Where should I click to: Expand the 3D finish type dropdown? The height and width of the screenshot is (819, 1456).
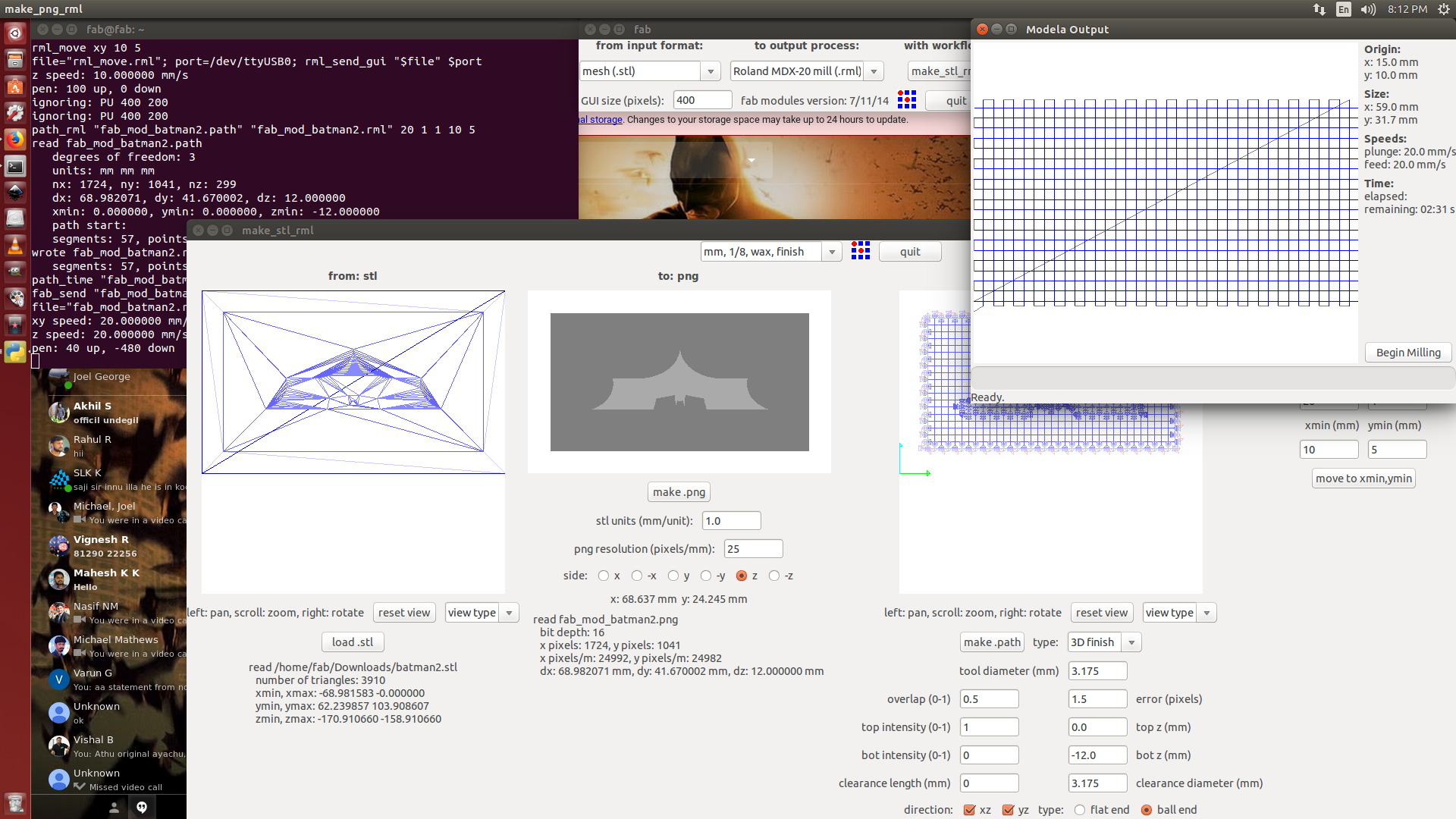coord(1131,642)
